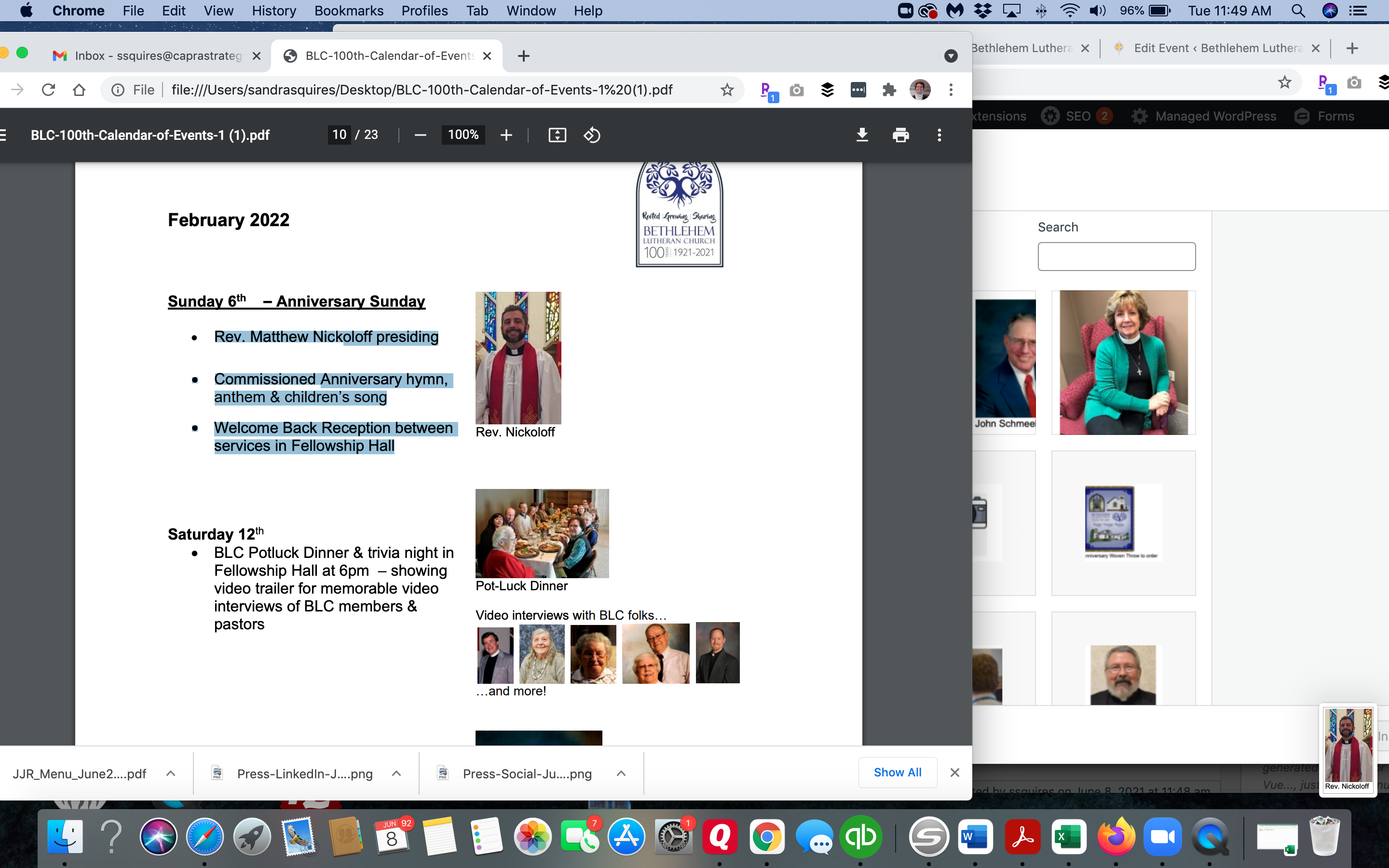Click the camera screenshot extension icon

tap(797, 90)
